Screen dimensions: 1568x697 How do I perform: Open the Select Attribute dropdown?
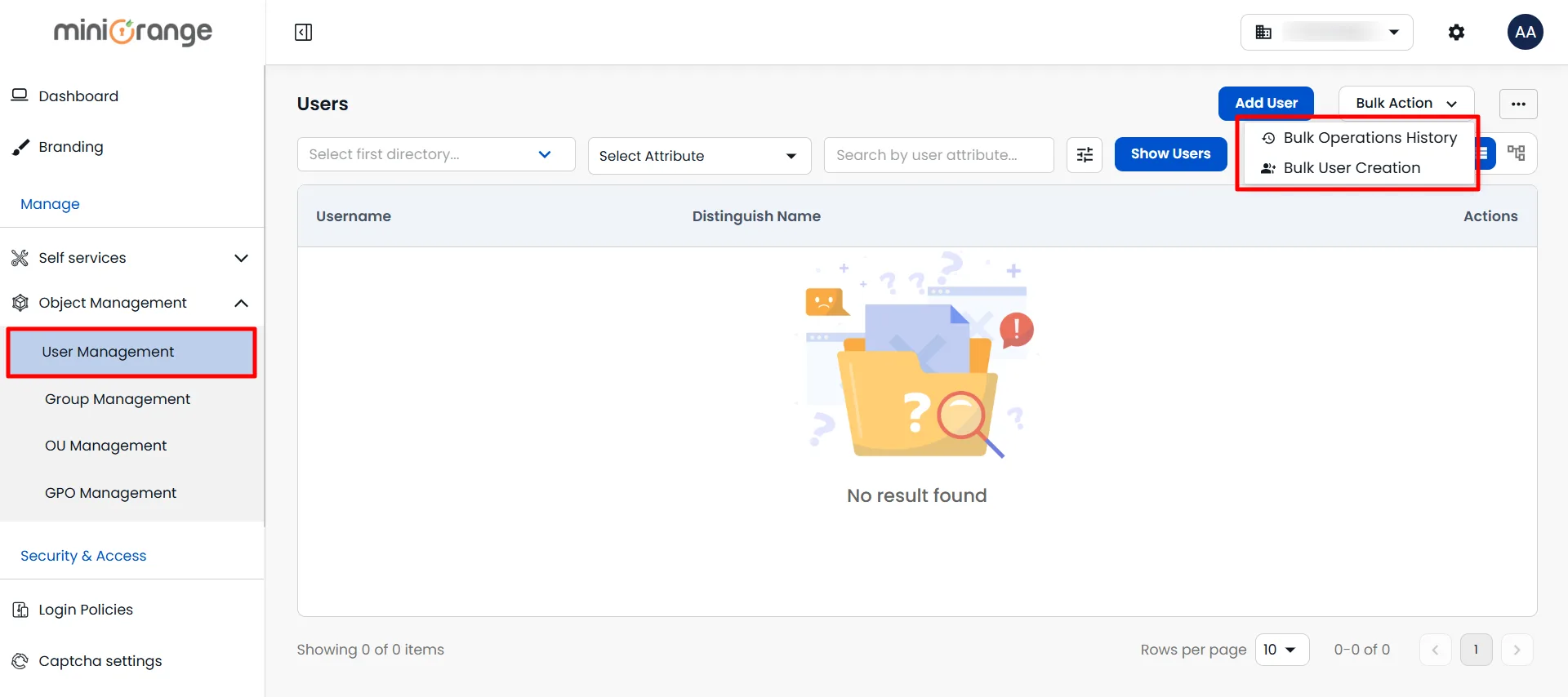click(699, 155)
